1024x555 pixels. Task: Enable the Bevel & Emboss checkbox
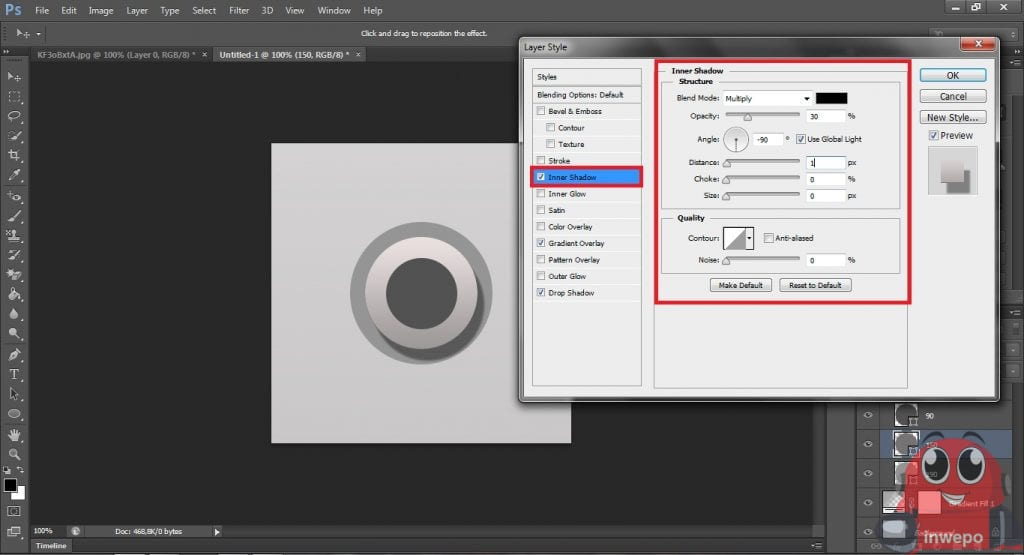click(x=542, y=111)
